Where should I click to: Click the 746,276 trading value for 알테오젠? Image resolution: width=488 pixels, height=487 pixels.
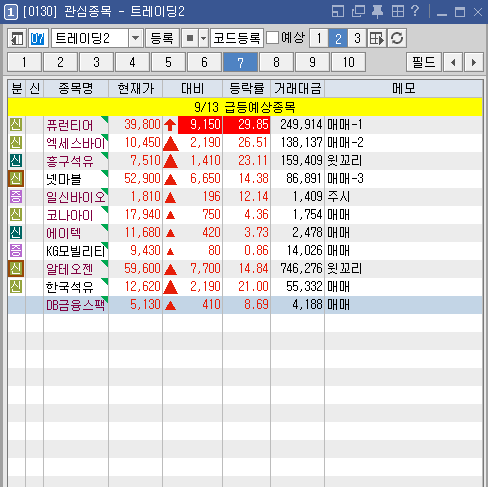click(301, 269)
